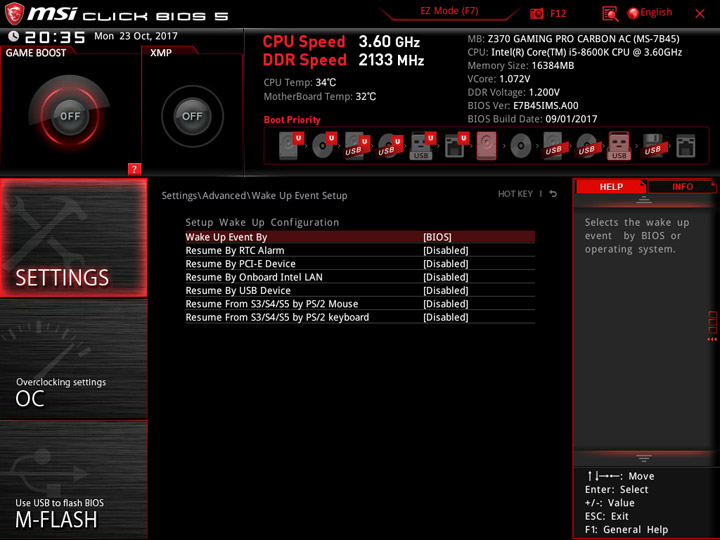720x540 pixels.
Task: Select UEFI USB key boot icon
Action: tap(423, 146)
